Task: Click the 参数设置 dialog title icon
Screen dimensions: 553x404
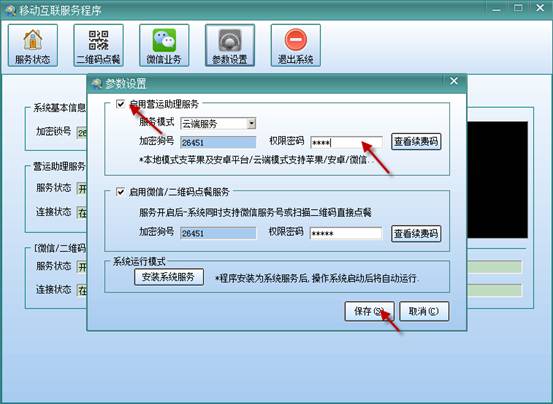Action: pos(96,84)
